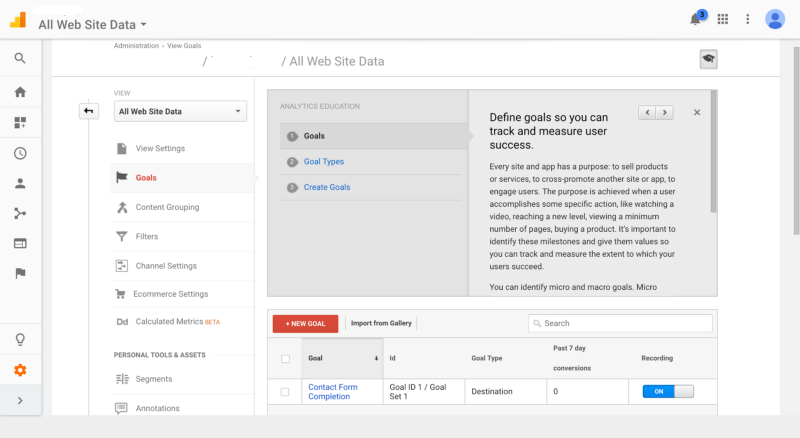Image resolution: width=800 pixels, height=438 pixels.
Task: Open Ecommerce Settings menu item
Action: pyautogui.click(x=171, y=294)
